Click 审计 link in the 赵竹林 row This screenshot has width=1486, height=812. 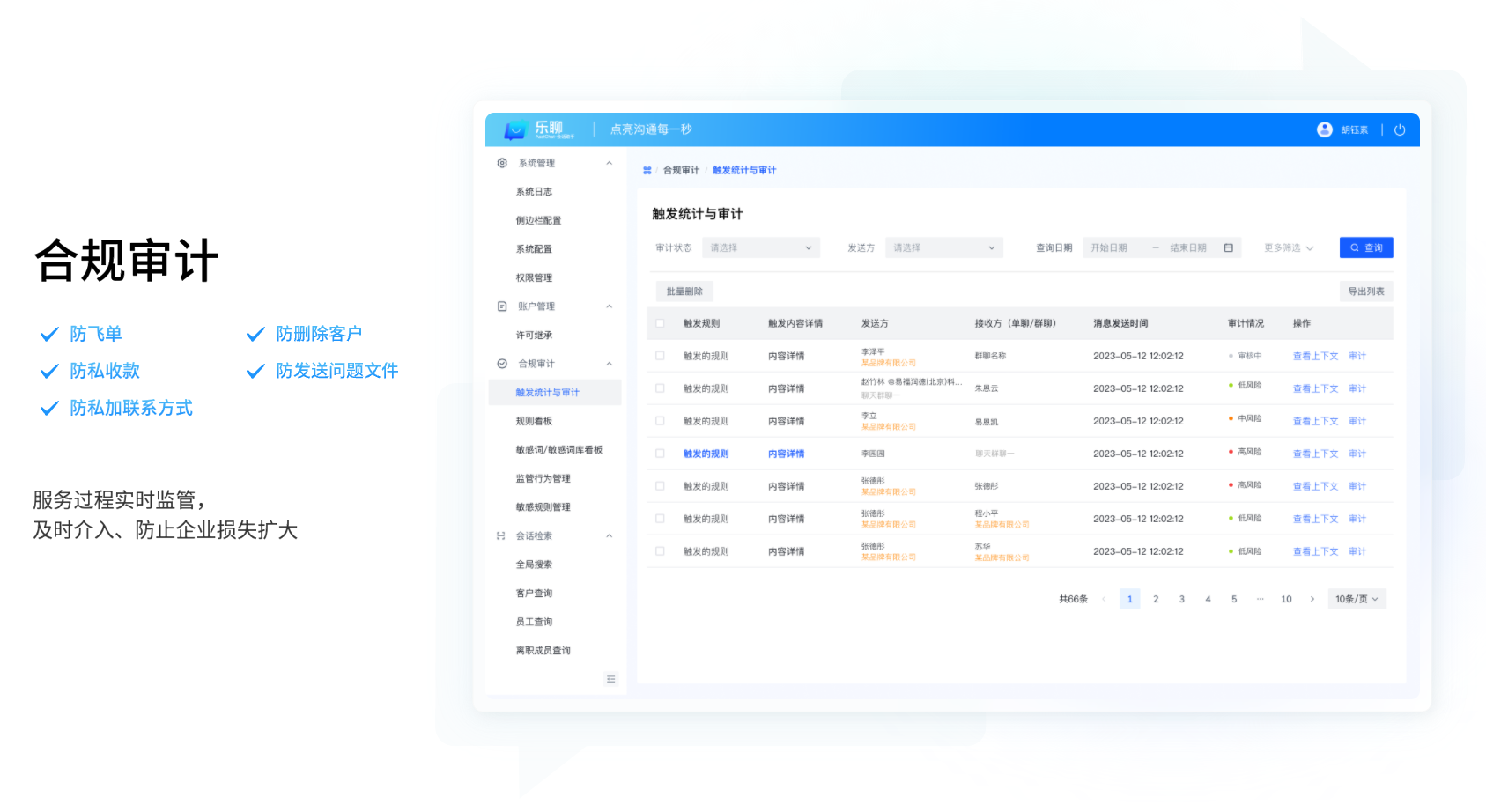(x=1357, y=388)
